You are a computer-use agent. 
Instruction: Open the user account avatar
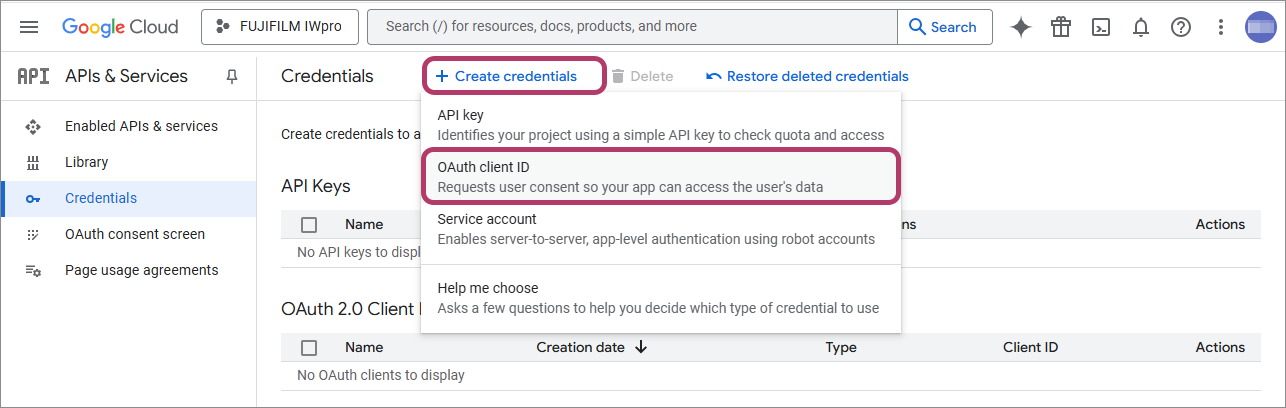pos(1260,27)
